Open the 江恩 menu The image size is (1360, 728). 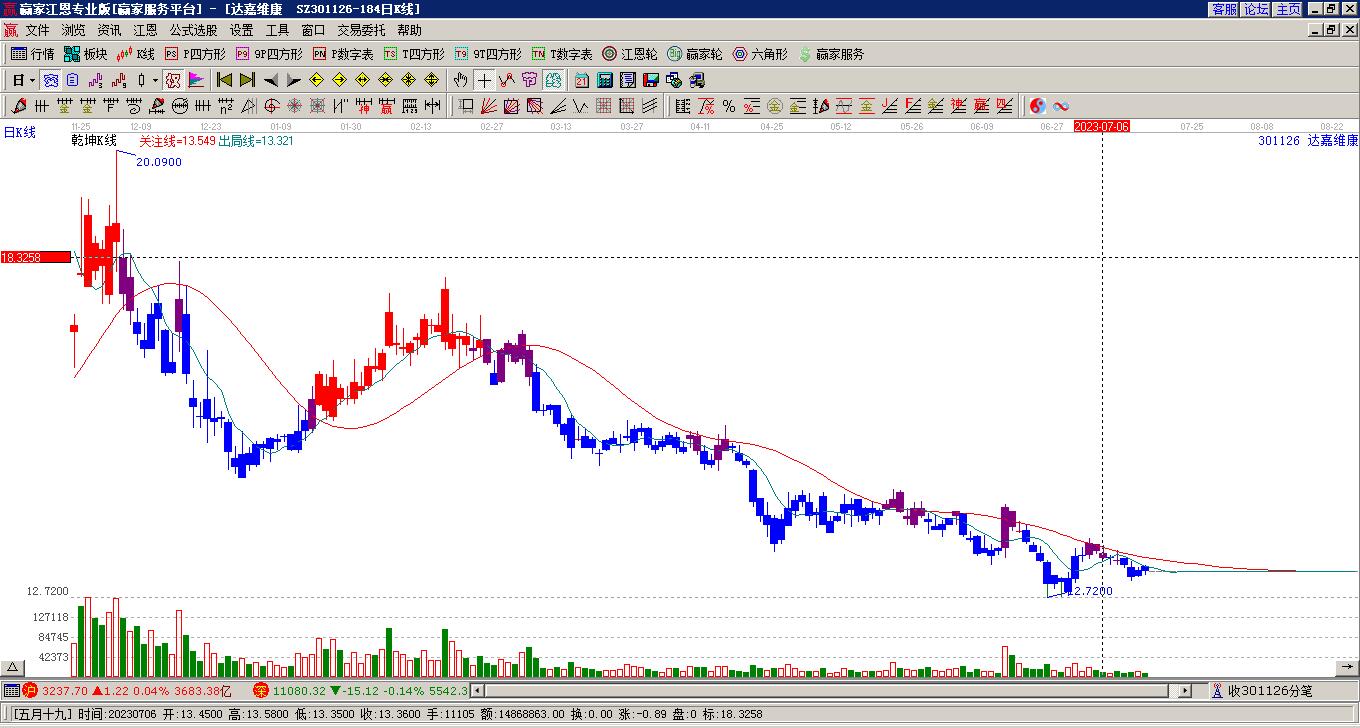point(145,31)
